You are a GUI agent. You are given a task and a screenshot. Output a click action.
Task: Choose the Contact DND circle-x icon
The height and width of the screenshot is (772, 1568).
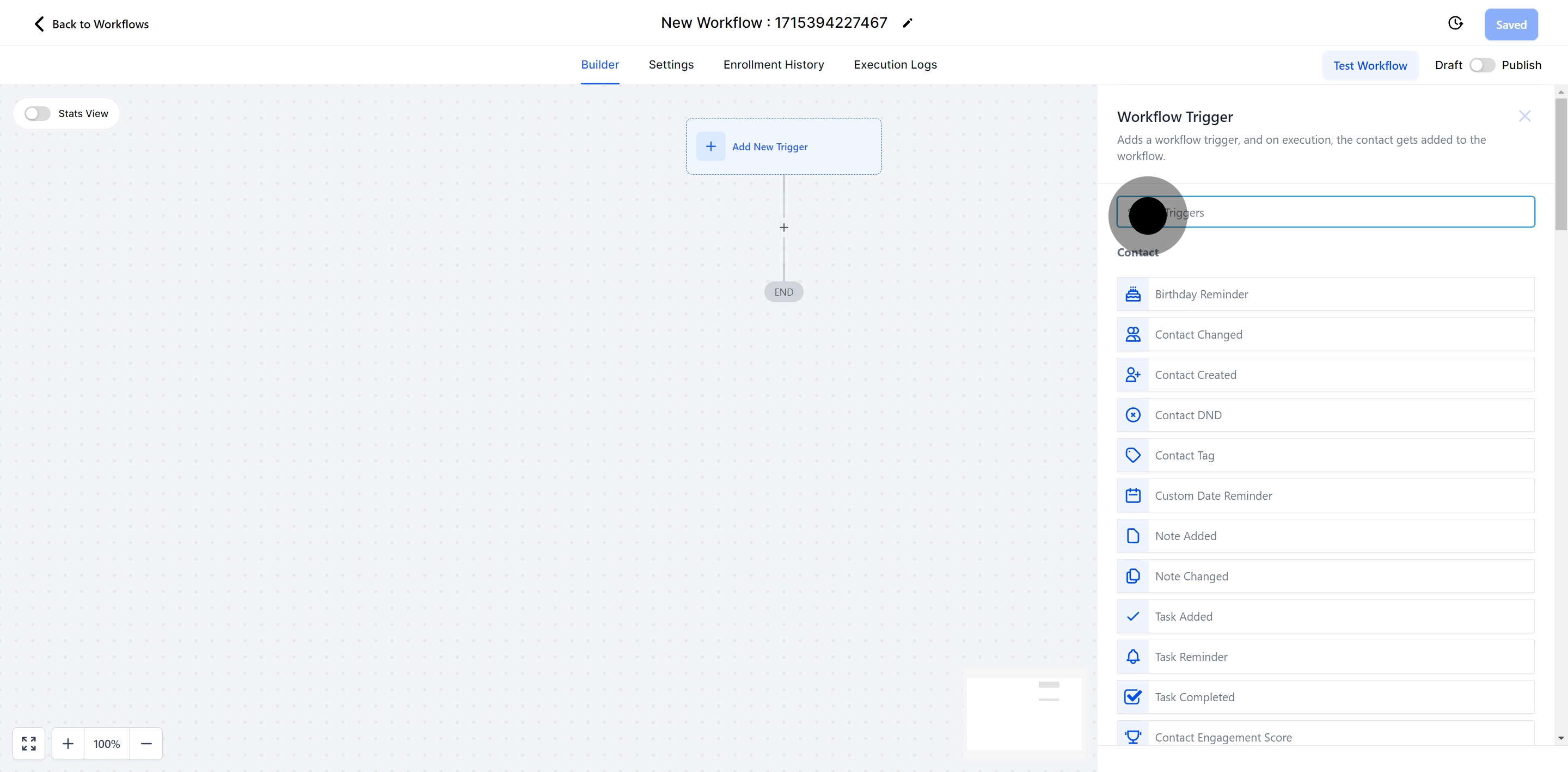(x=1133, y=415)
